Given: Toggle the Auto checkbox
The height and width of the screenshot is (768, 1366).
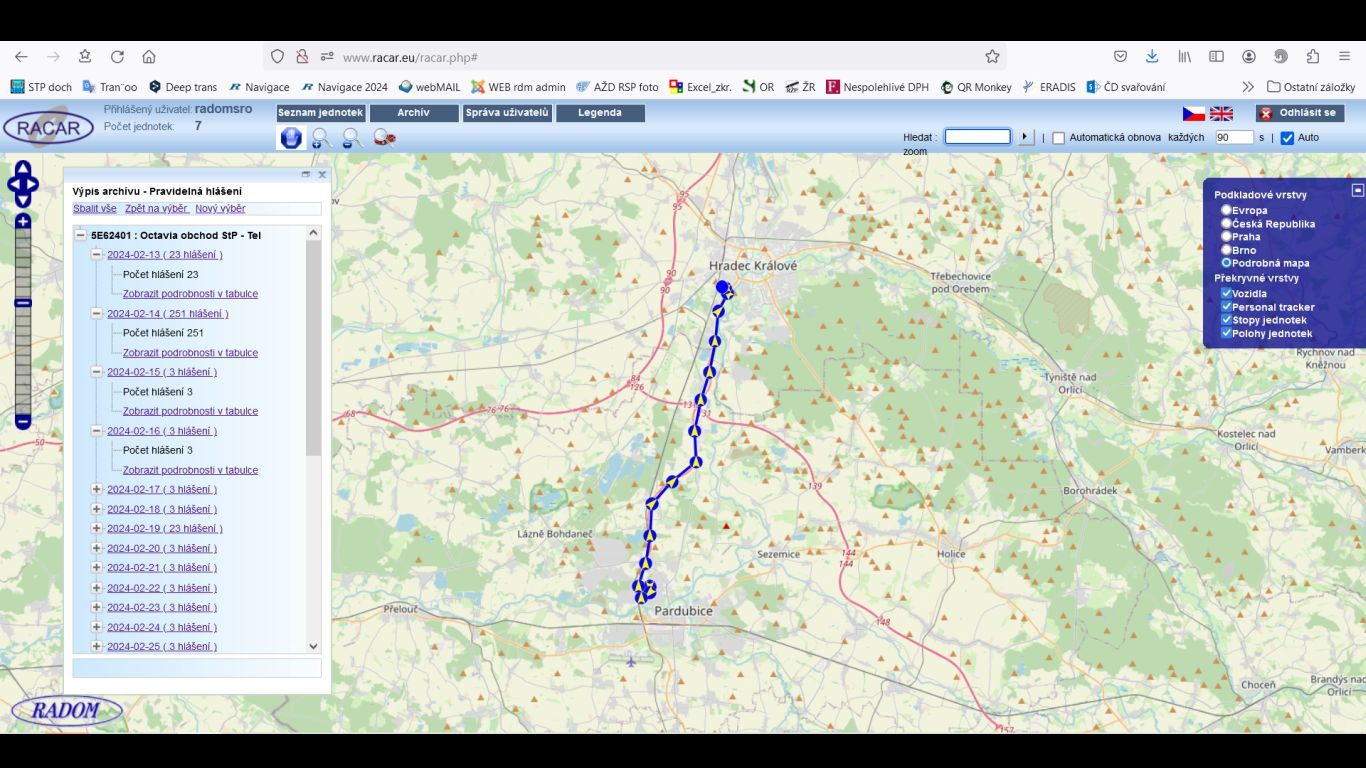Looking at the screenshot, I should tap(1287, 138).
